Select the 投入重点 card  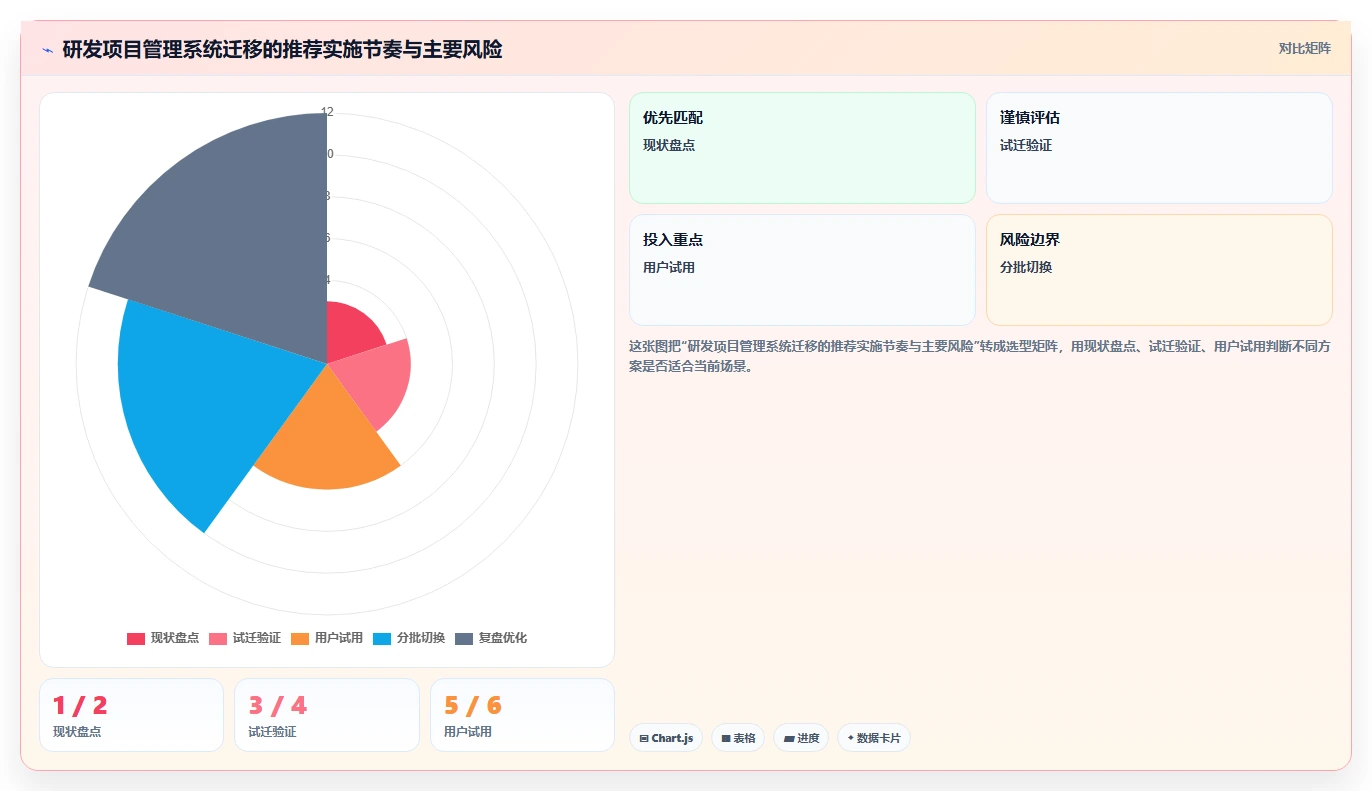(x=802, y=270)
